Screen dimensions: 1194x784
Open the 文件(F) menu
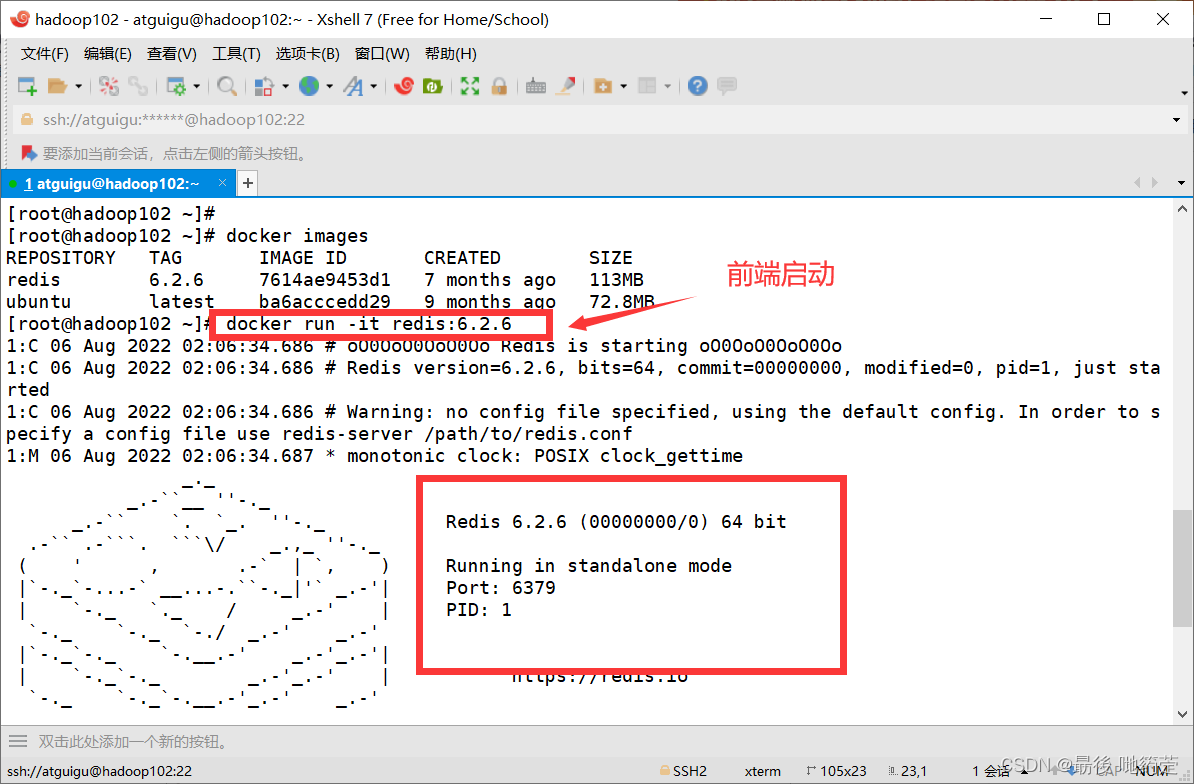point(45,54)
